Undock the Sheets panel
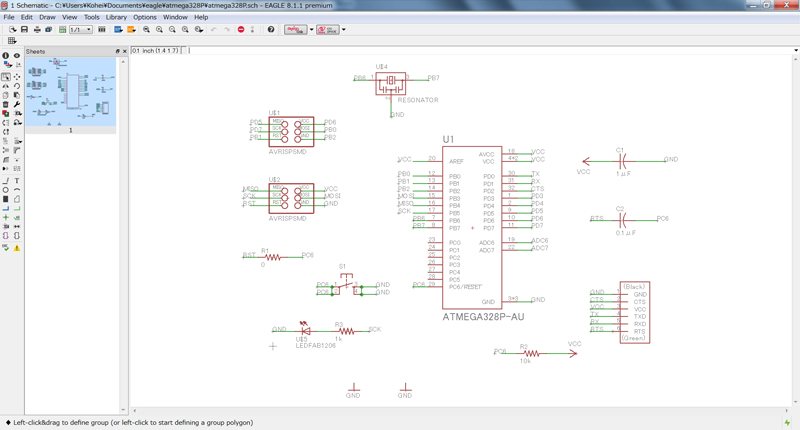This screenshot has height=430, width=800. (x=117, y=51)
